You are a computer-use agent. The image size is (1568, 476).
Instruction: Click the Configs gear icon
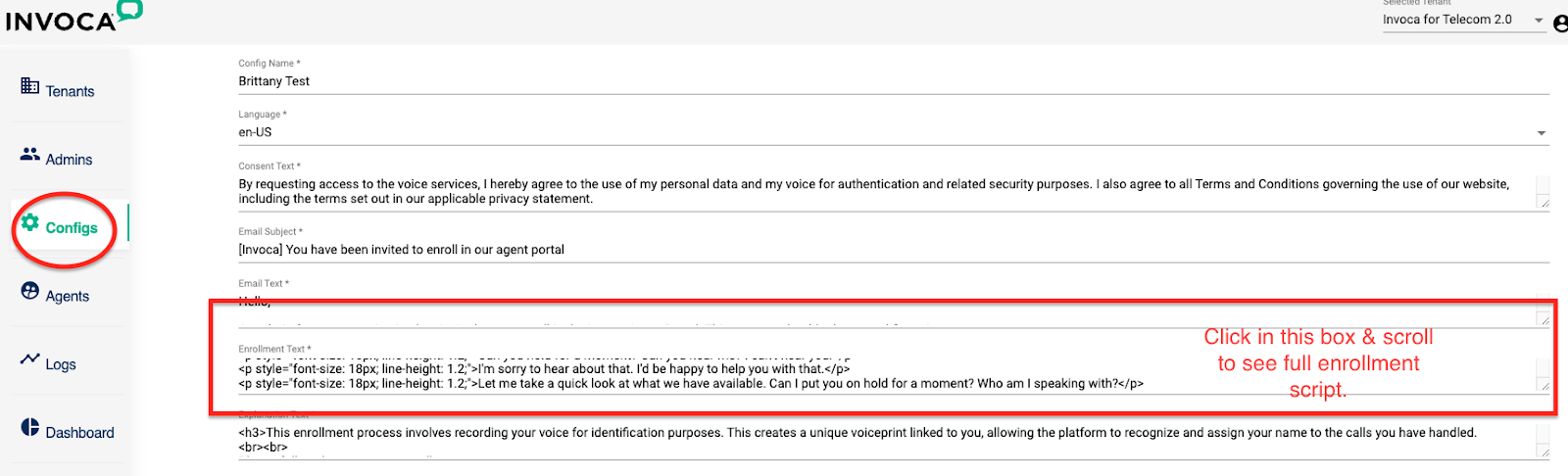click(30, 222)
